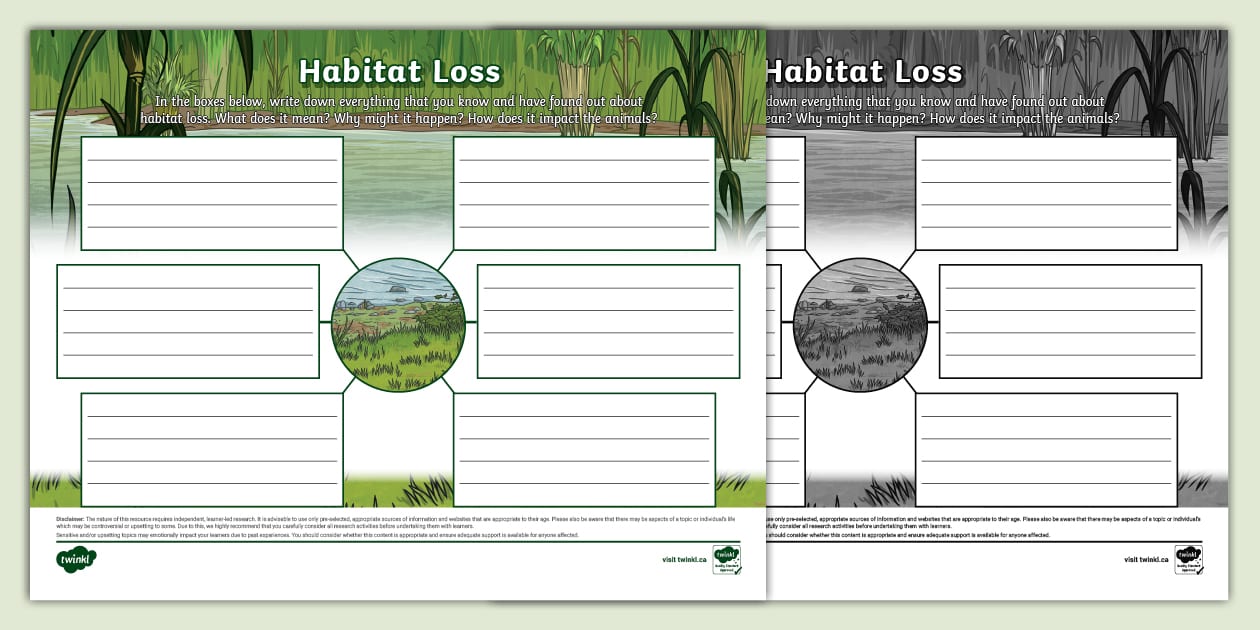Select the middle-left writing box on the colour worksheet
The height and width of the screenshot is (630, 1260).
click(188, 321)
